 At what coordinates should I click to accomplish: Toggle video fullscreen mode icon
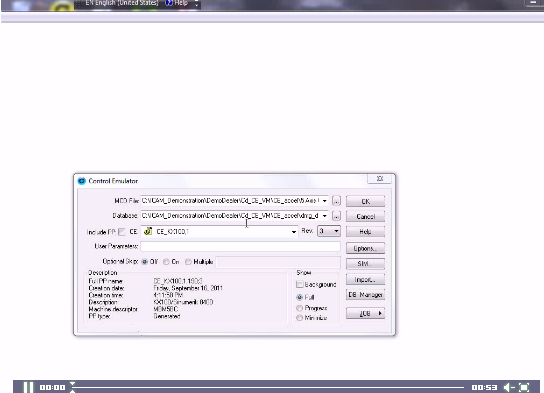524,387
